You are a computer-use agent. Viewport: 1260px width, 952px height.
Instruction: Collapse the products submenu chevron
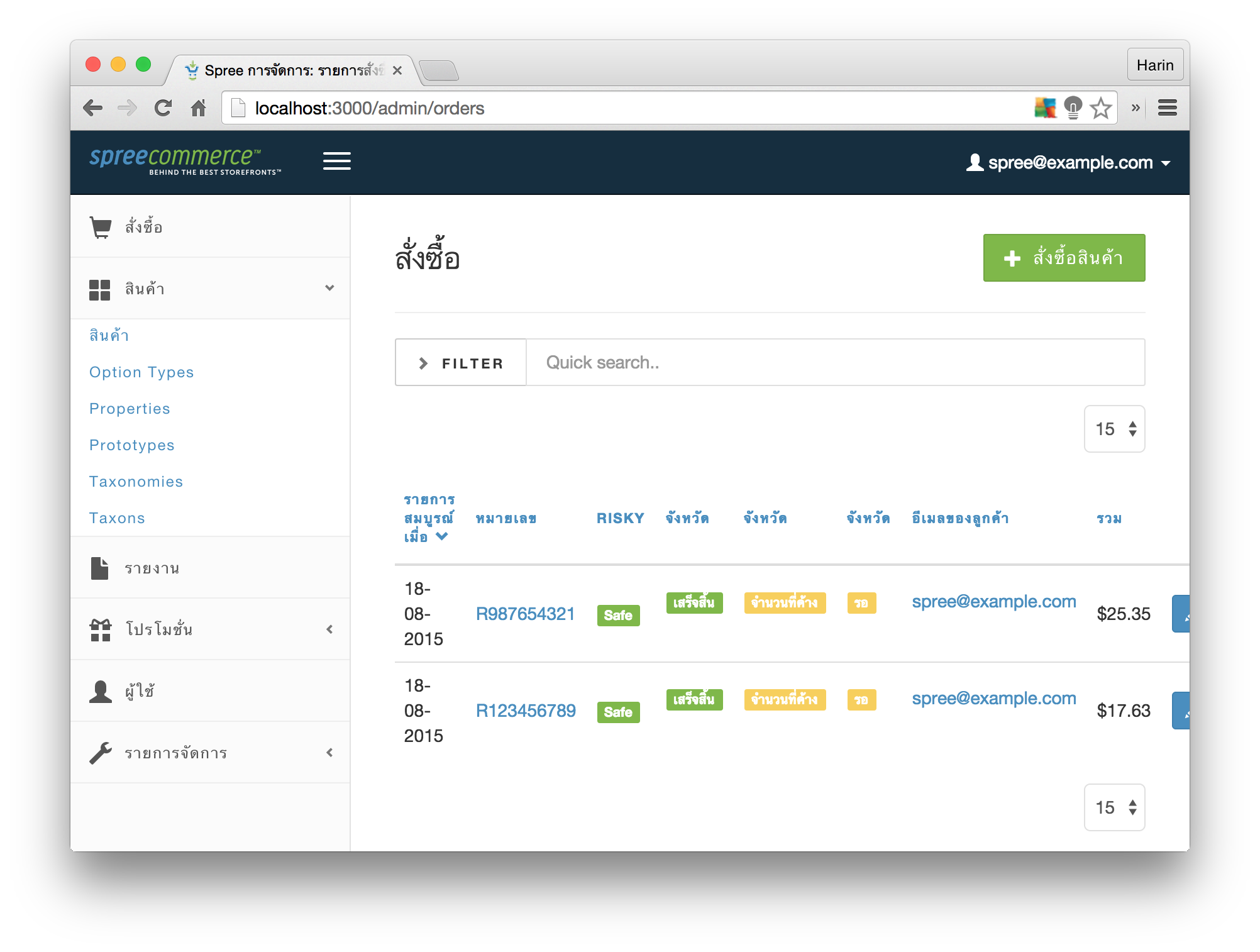click(329, 288)
